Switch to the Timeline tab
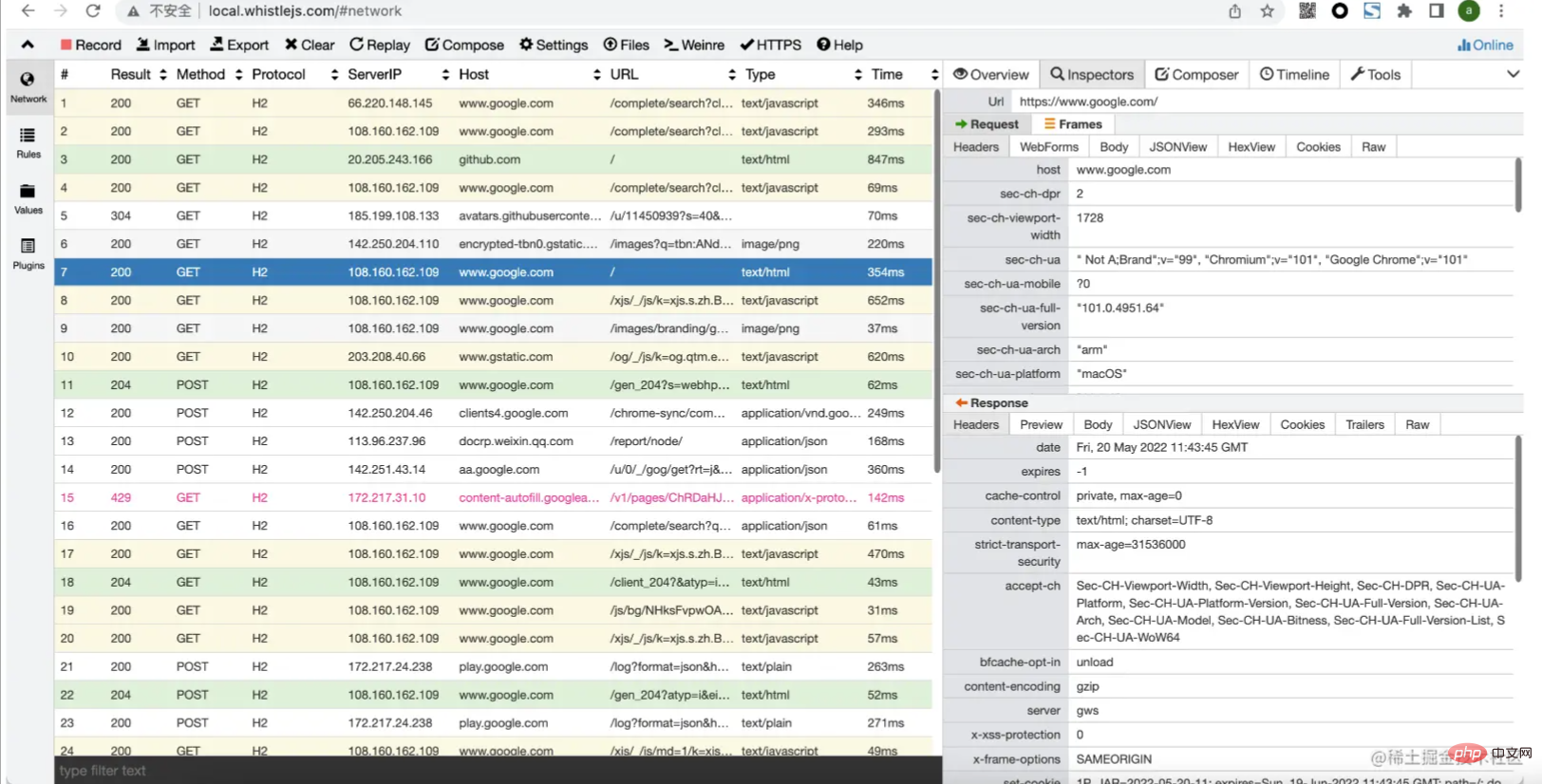 1294,74
